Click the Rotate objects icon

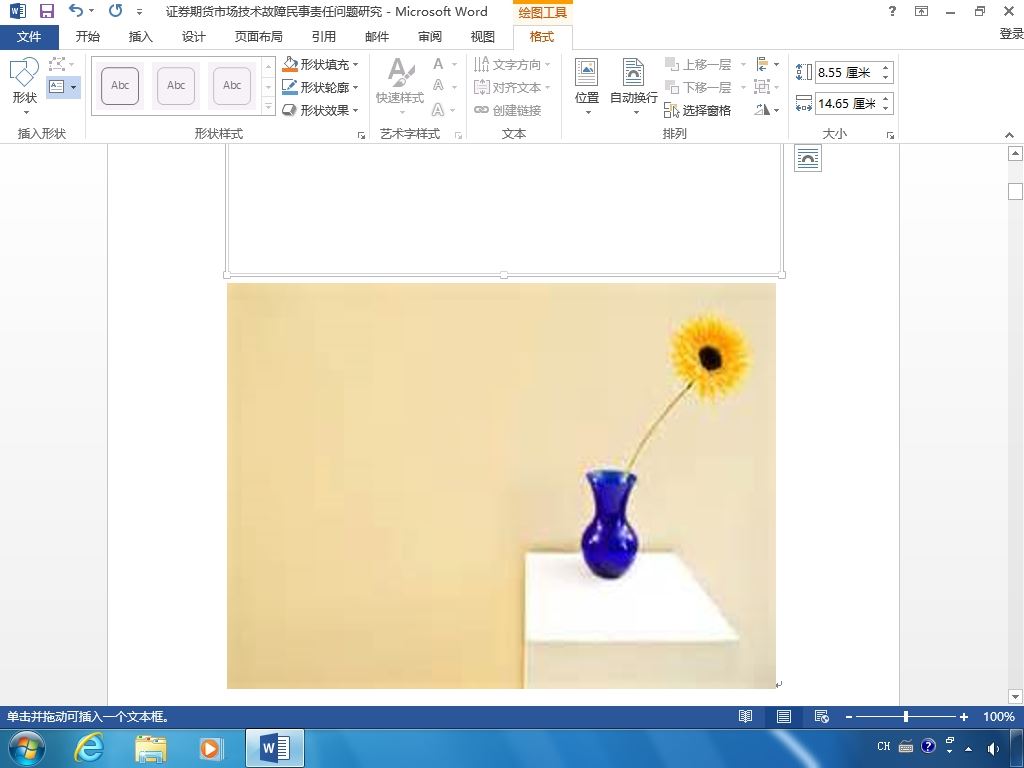coord(762,110)
